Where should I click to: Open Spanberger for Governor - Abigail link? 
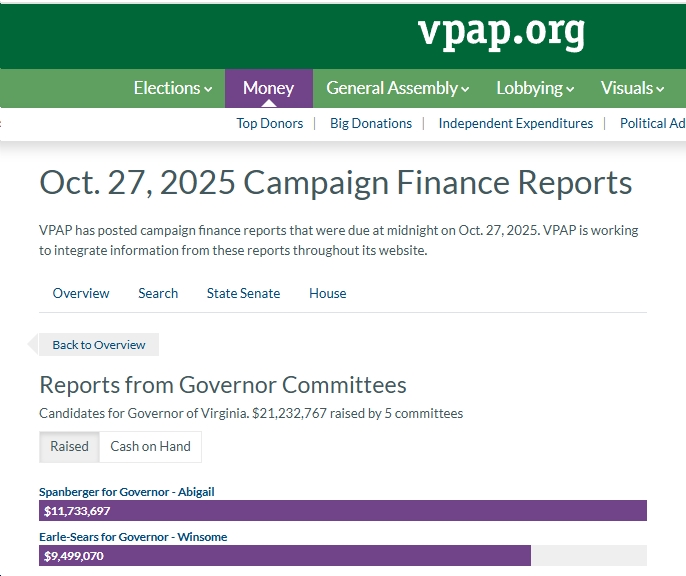click(x=127, y=492)
